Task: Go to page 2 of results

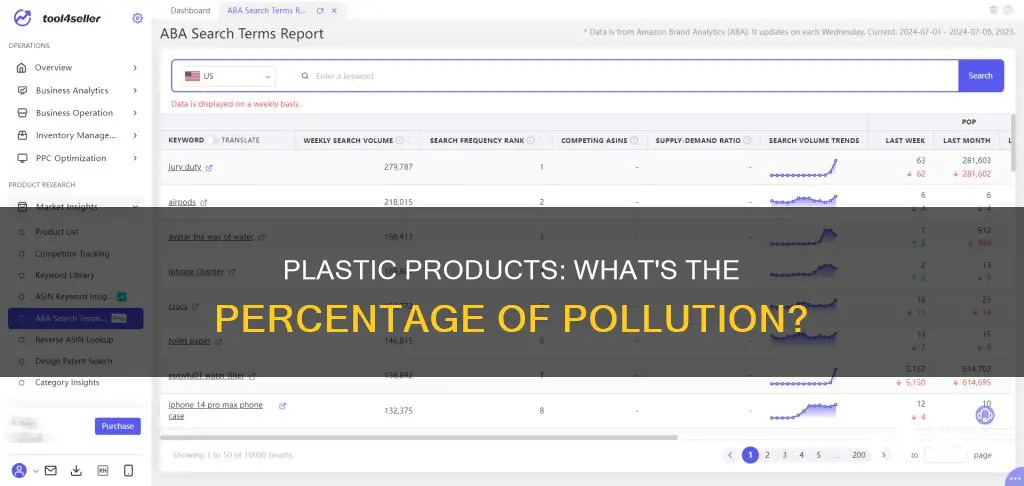Action: [767, 455]
